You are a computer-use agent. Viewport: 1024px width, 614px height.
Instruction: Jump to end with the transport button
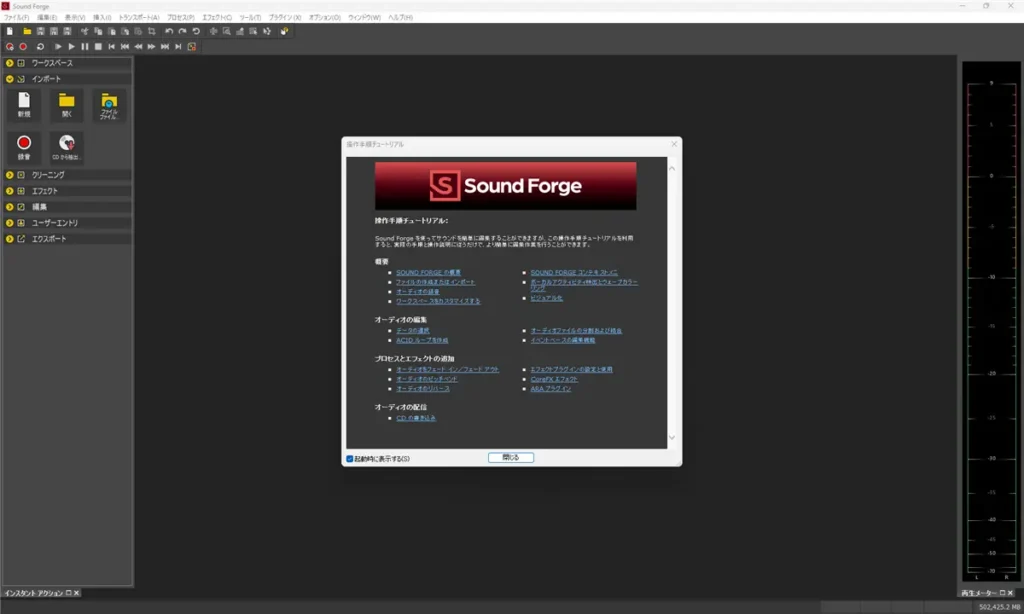click(x=178, y=46)
